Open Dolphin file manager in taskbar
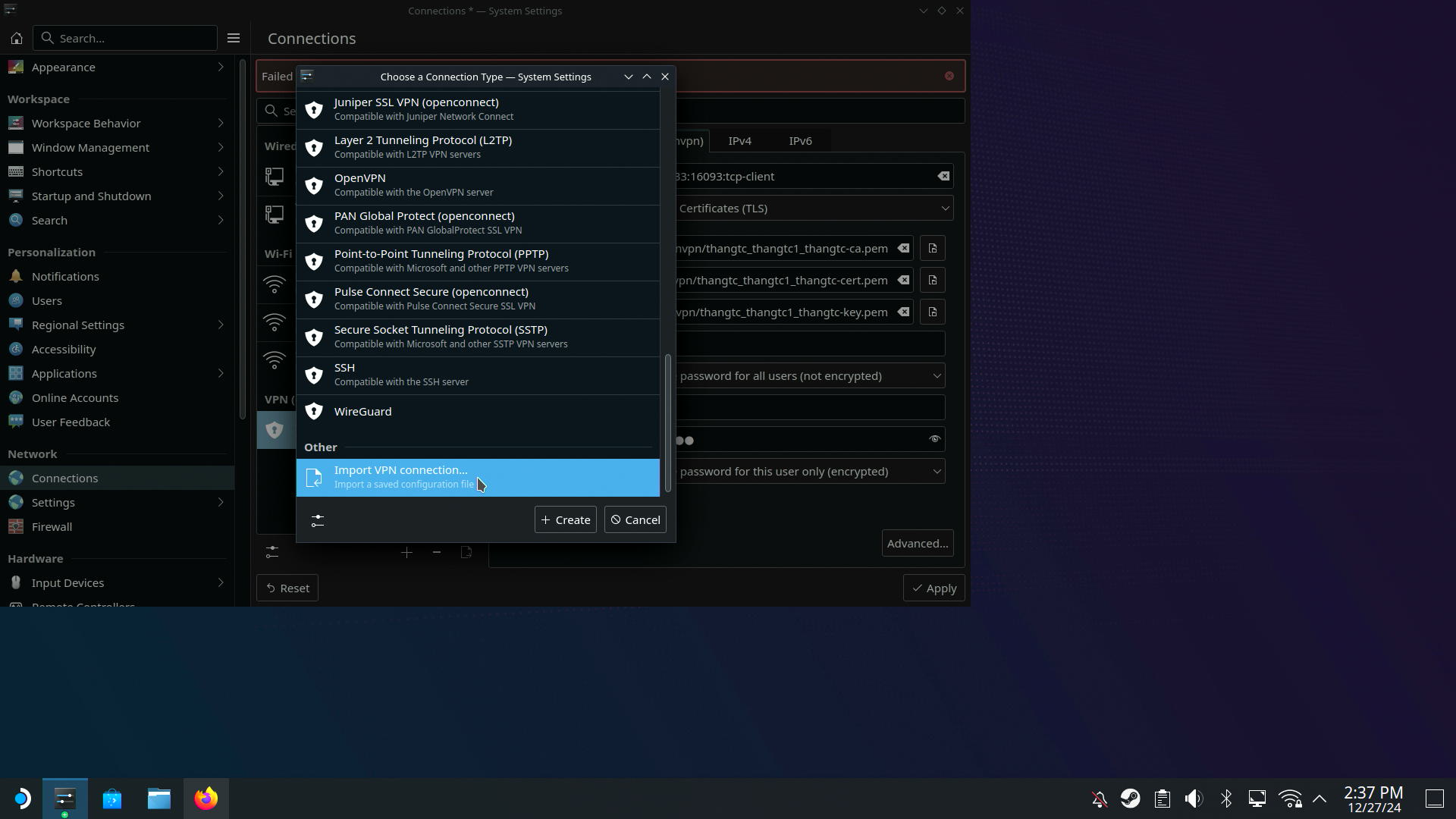This screenshot has width=1456, height=819. click(x=158, y=799)
